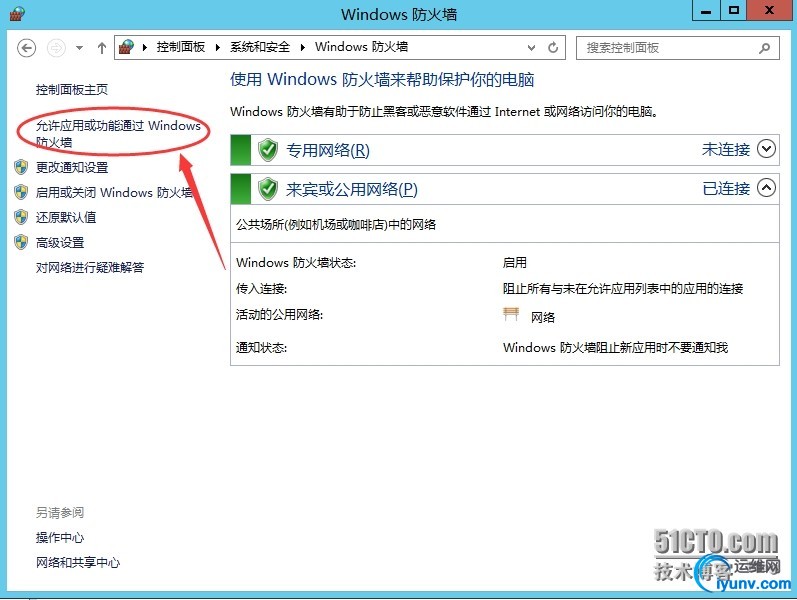Image resolution: width=797 pixels, height=600 pixels.
Task: Click the search magnifier icon
Action: click(764, 48)
